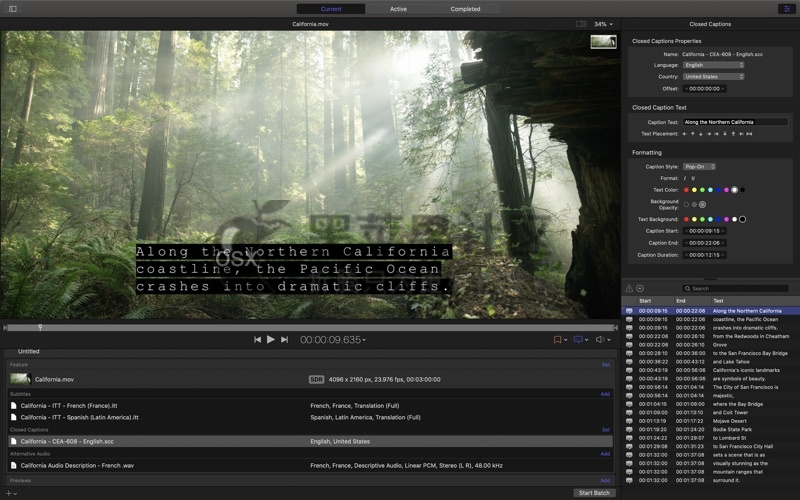
Task: Click Add link in the Previews section
Action: [605, 481]
